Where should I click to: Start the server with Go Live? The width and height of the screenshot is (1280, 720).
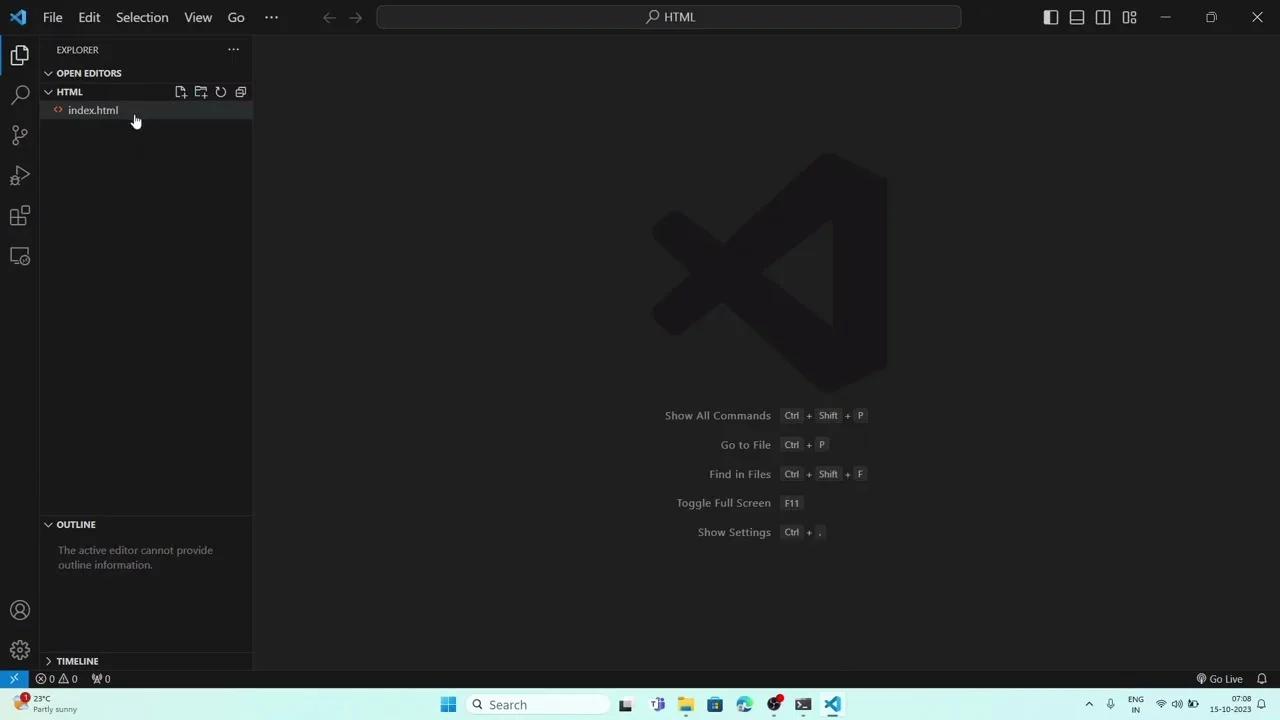pos(1222,678)
